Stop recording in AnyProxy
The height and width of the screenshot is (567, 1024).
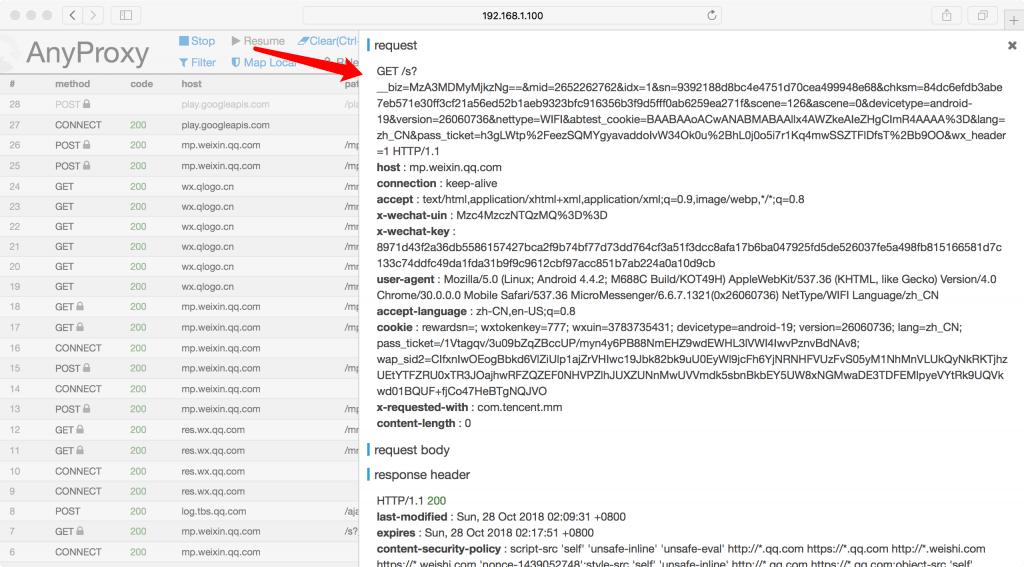(197, 40)
